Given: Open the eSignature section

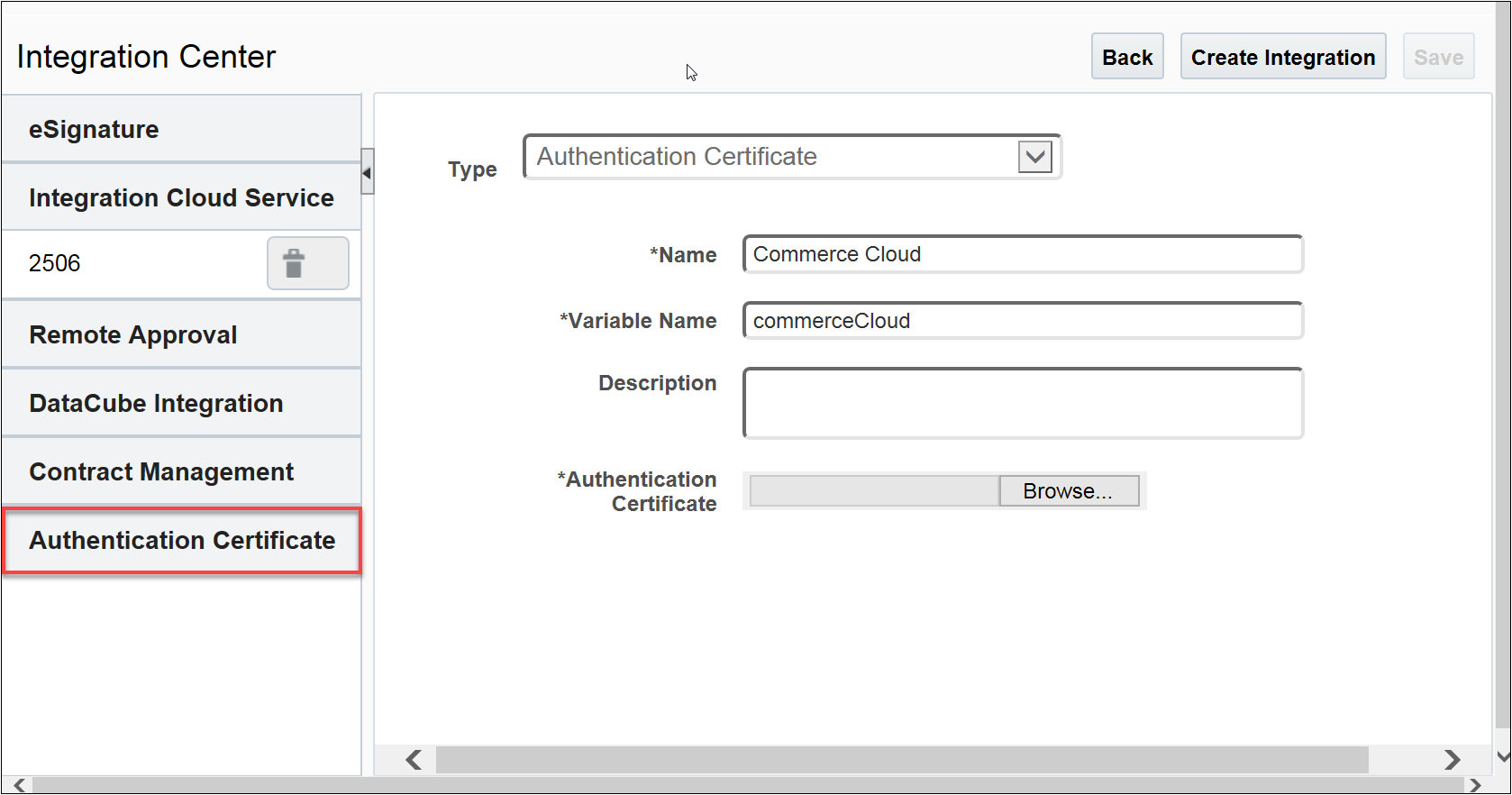Looking at the screenshot, I should click(181, 130).
